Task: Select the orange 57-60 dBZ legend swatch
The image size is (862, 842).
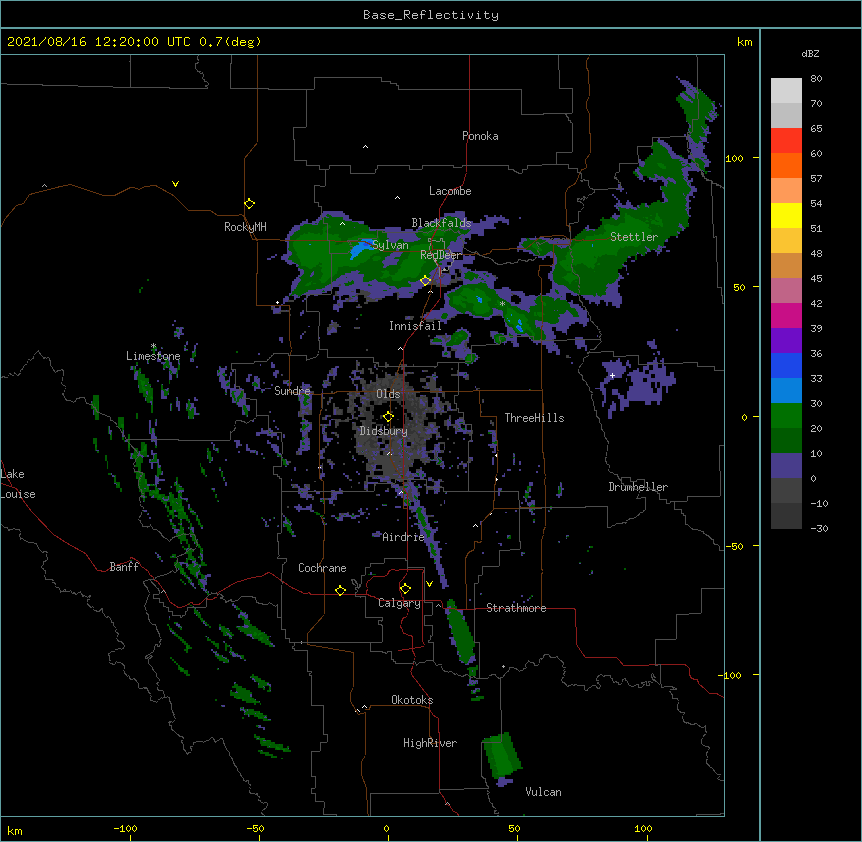Action: [786, 165]
